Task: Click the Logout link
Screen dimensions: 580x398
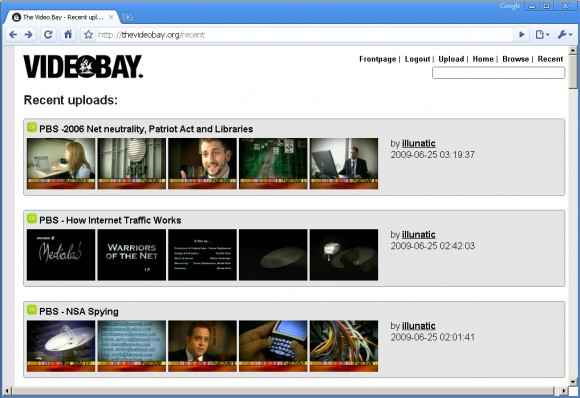Action: coord(417,59)
